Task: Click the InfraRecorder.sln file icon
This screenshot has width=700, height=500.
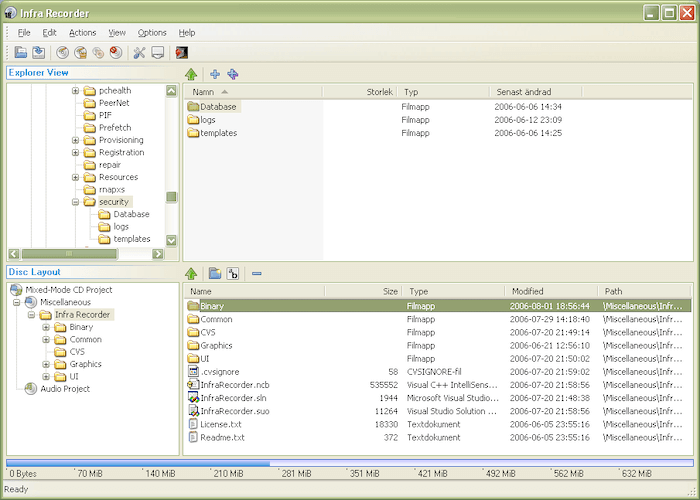Action: tap(193, 398)
